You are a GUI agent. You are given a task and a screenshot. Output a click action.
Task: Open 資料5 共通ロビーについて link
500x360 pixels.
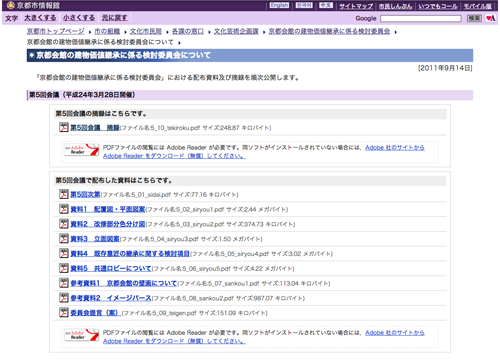[111, 268]
